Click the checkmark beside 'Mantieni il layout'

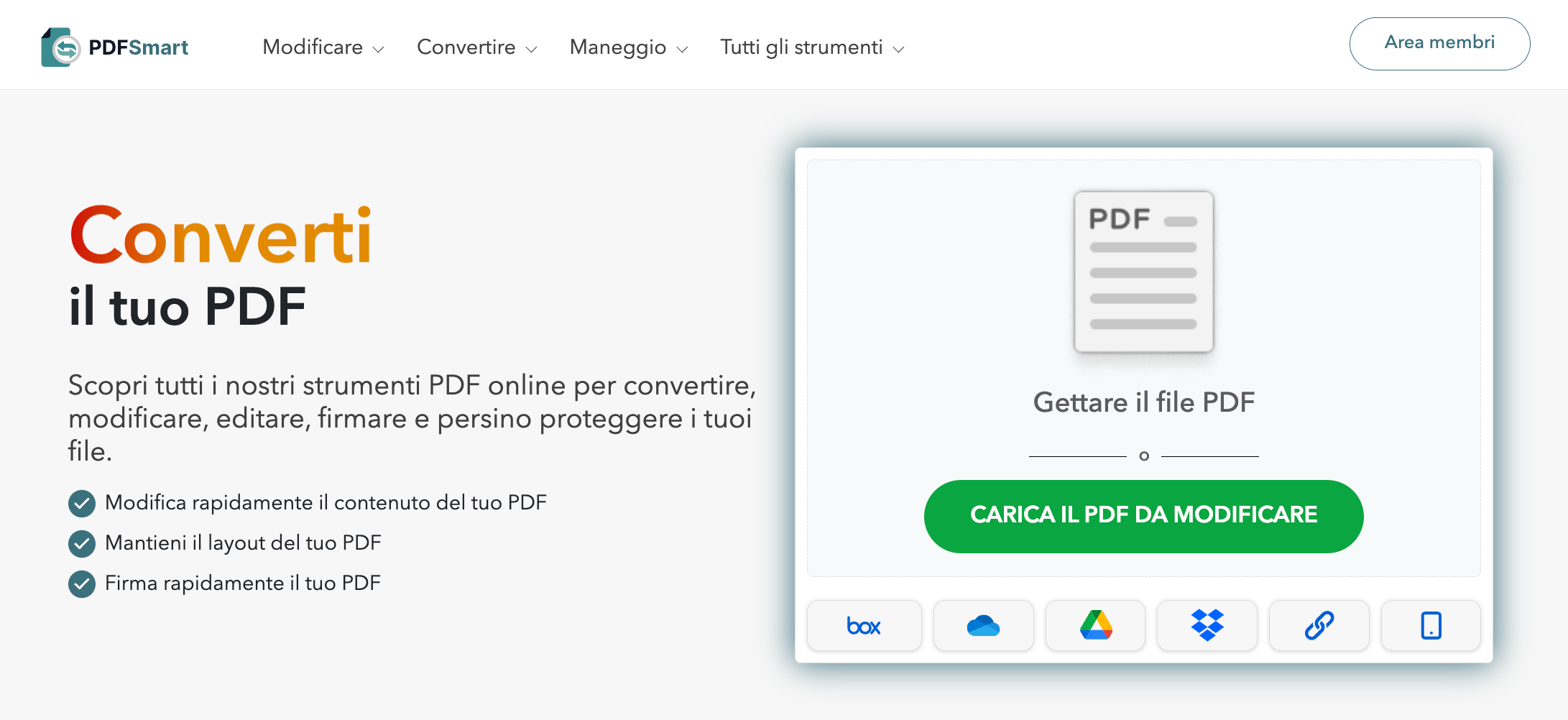82,544
